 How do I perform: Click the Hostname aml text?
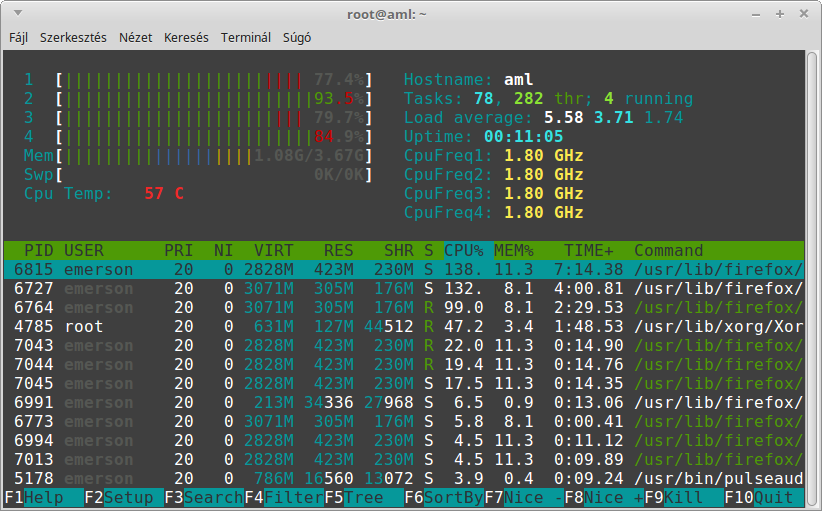(x=469, y=80)
